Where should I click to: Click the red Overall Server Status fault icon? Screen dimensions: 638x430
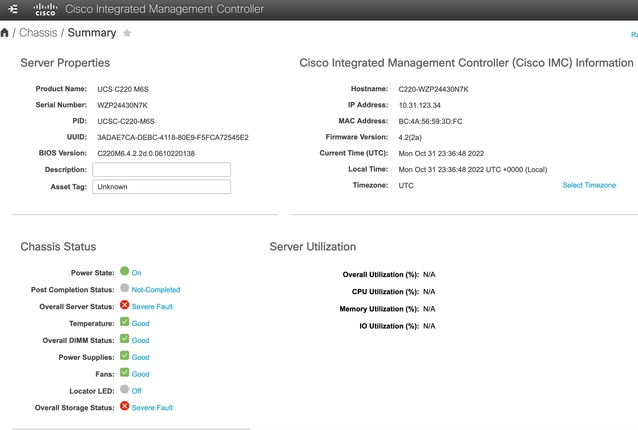click(125, 305)
